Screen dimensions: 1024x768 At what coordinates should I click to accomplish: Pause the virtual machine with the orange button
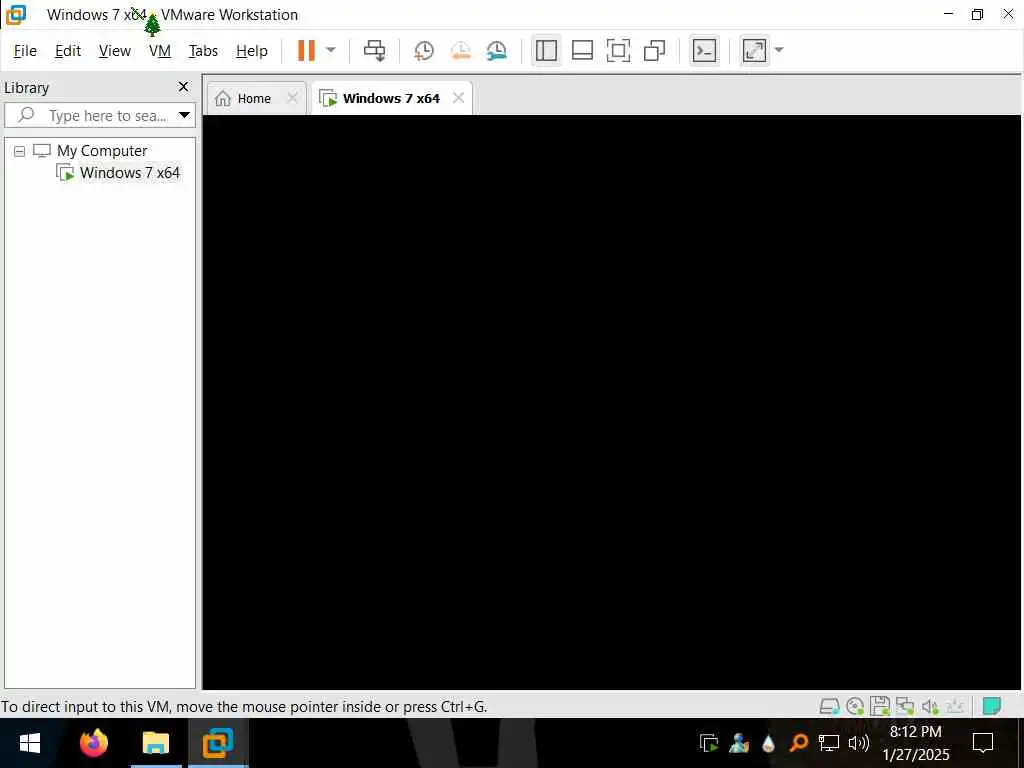click(306, 50)
